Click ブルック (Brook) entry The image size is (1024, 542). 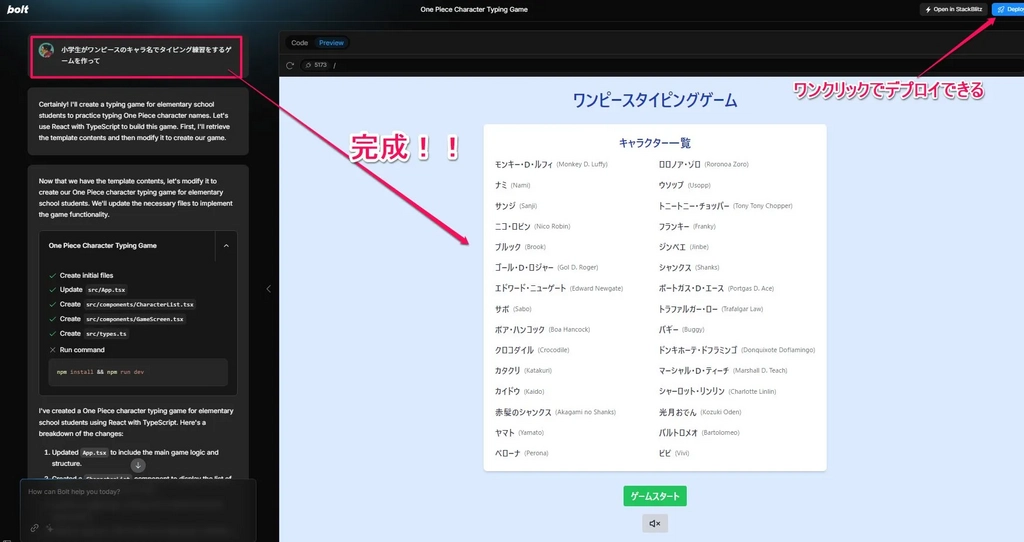[x=520, y=247]
